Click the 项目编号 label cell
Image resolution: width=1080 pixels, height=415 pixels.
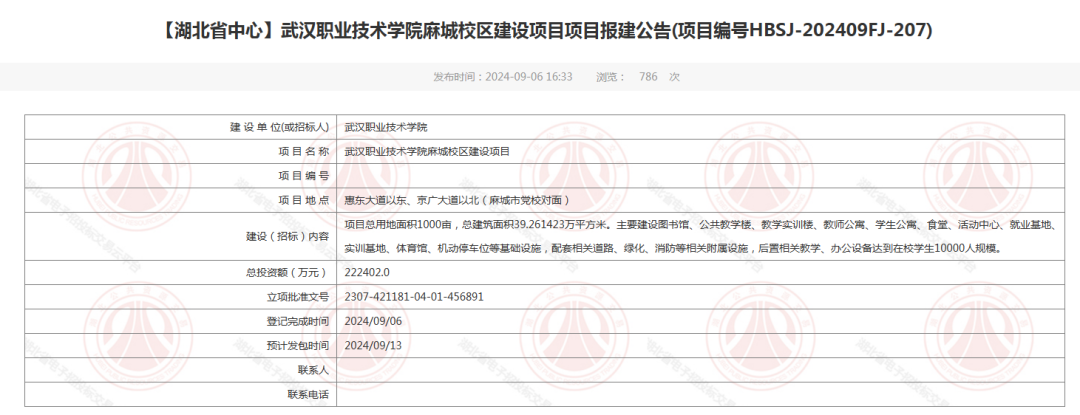(180, 175)
